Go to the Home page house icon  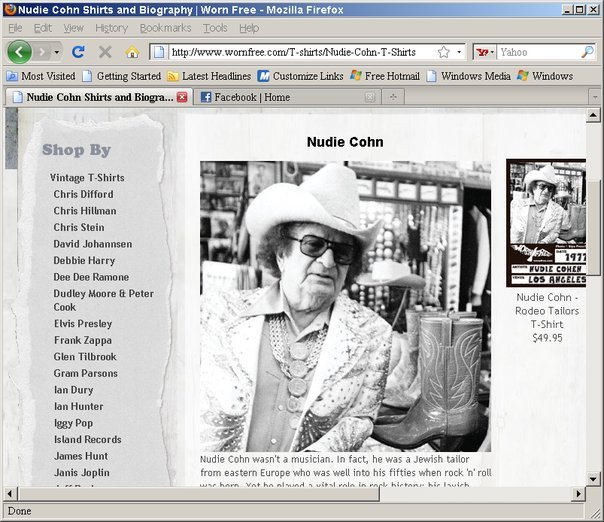point(132,52)
